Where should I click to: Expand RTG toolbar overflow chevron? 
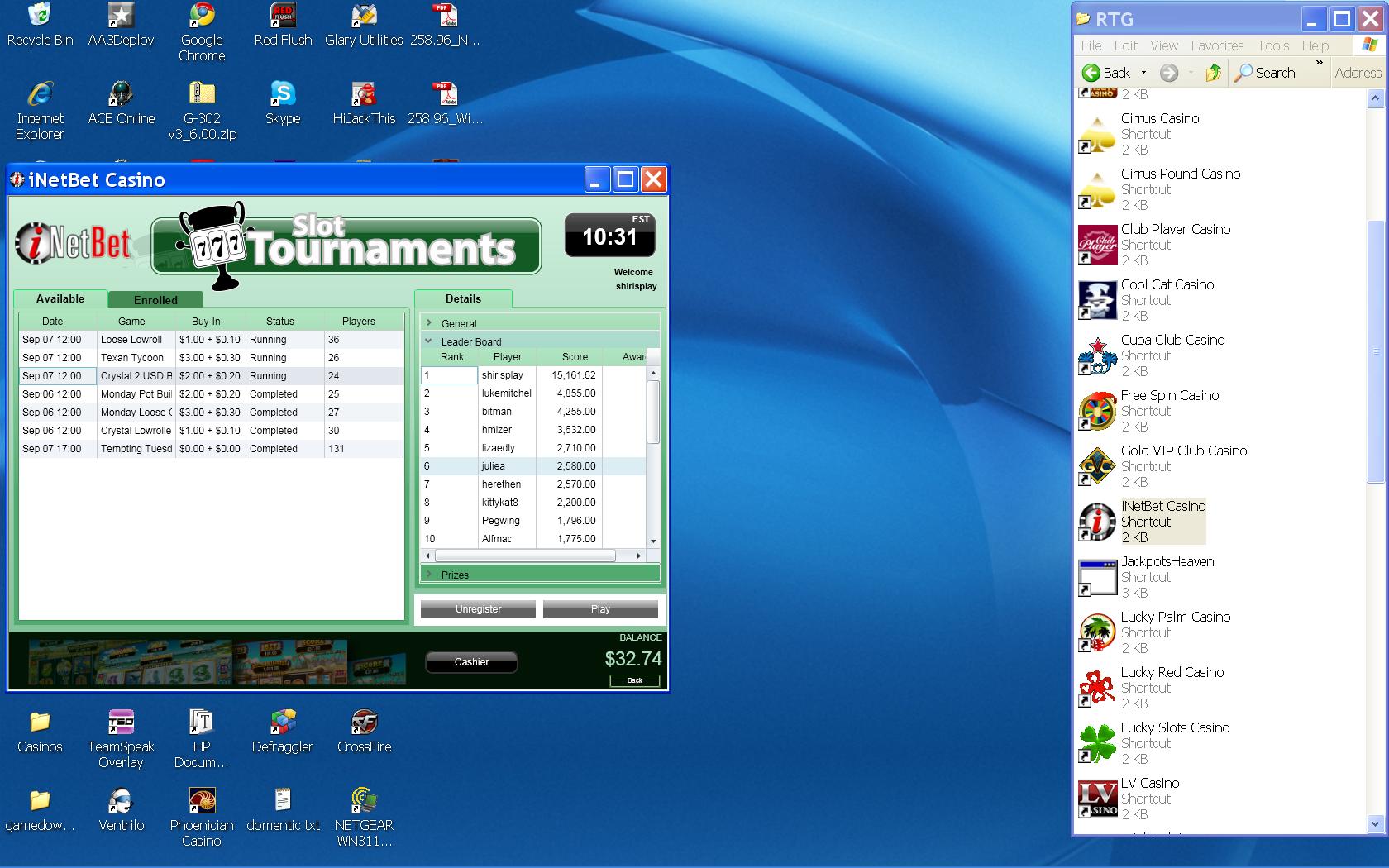coord(1319,63)
